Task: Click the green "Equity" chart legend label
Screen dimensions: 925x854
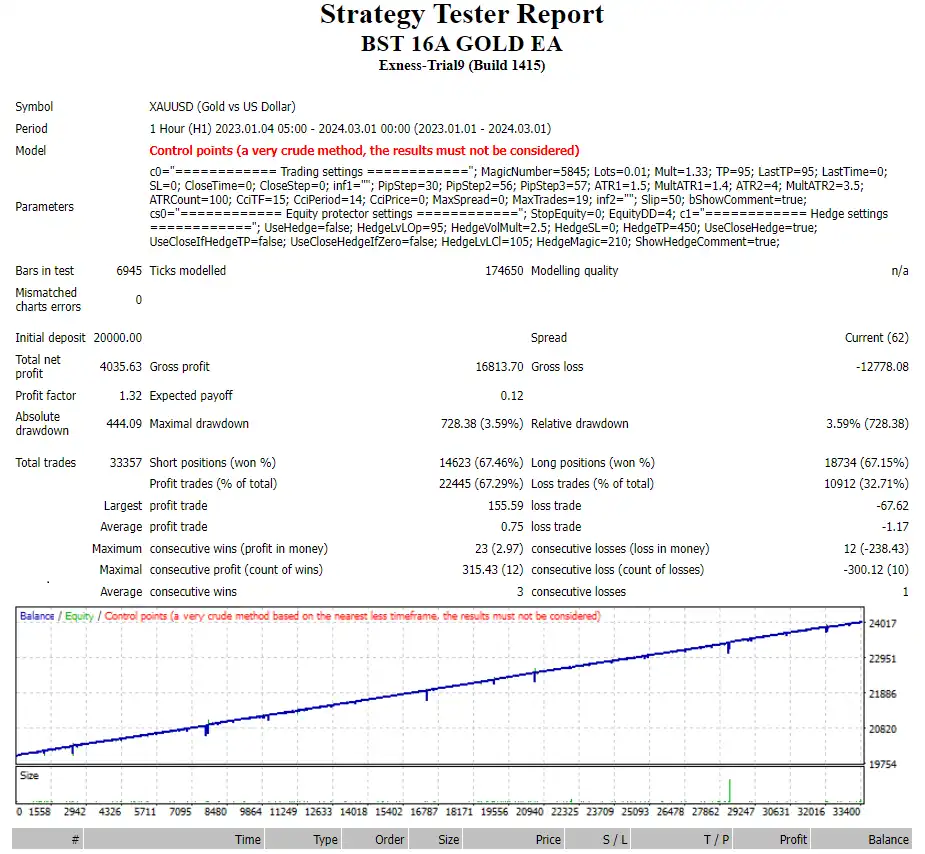Action: pos(79,616)
